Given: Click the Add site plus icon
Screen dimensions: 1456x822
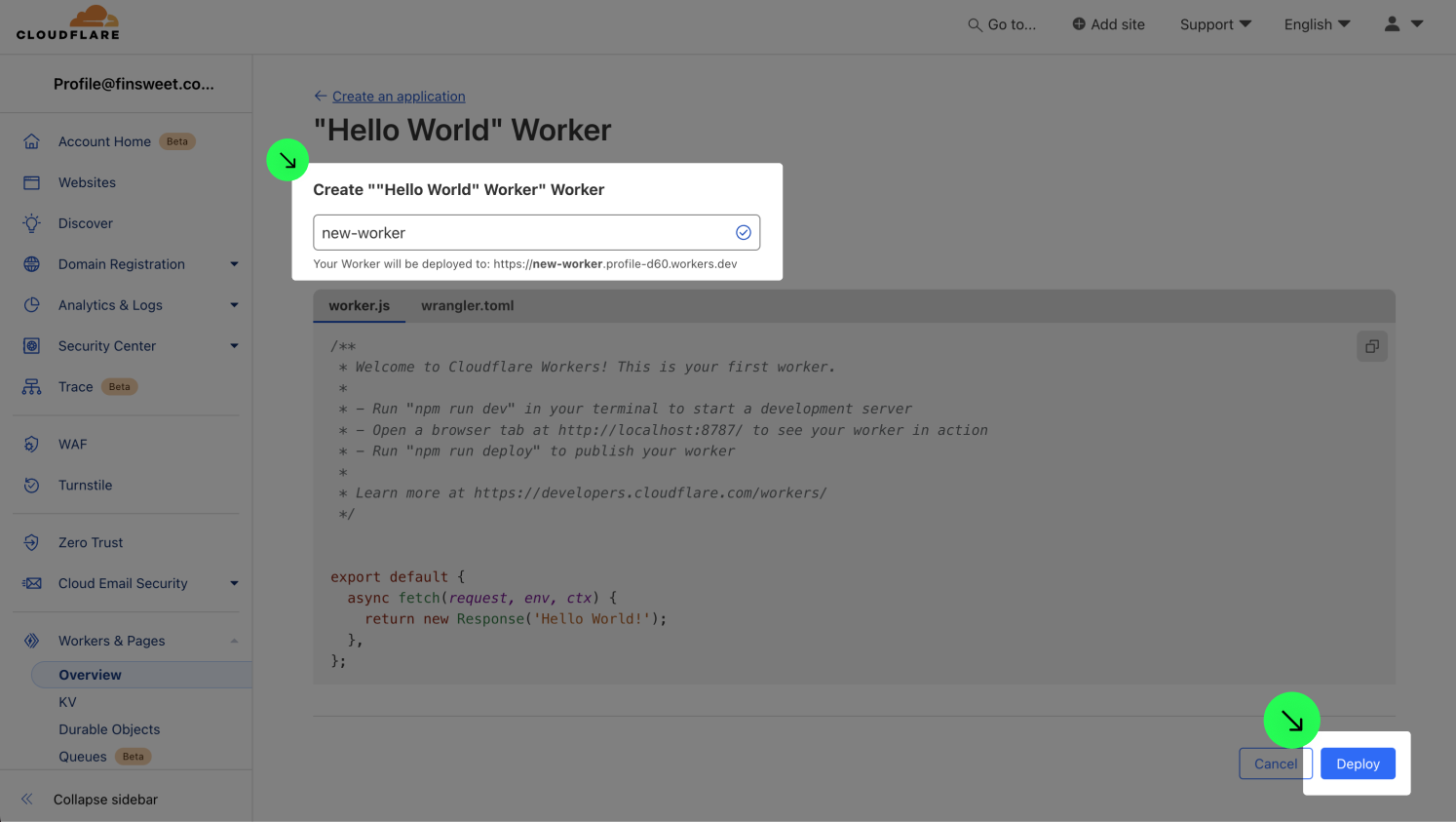Looking at the screenshot, I should (1079, 24).
